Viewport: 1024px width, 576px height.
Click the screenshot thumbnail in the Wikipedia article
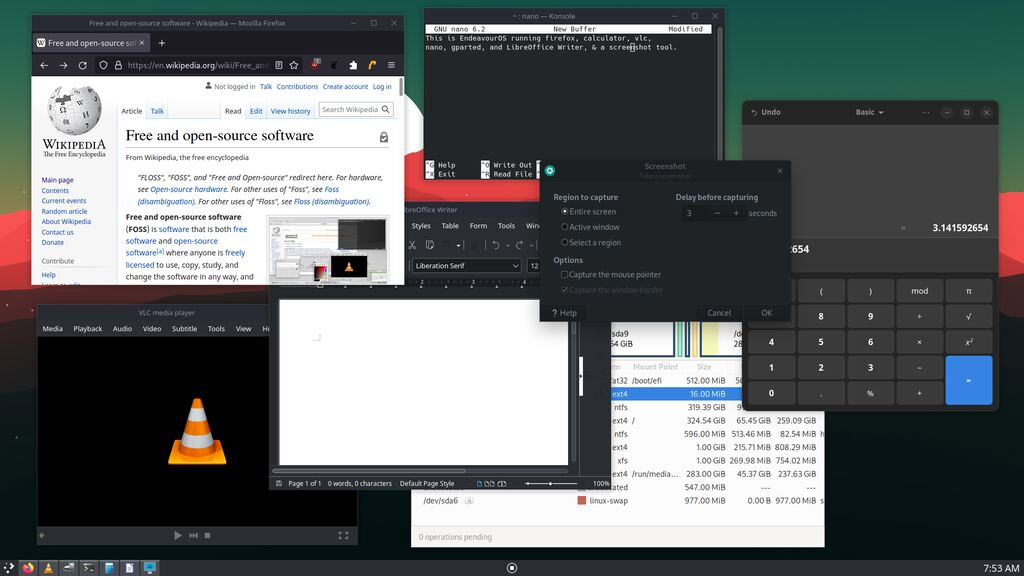[328, 249]
